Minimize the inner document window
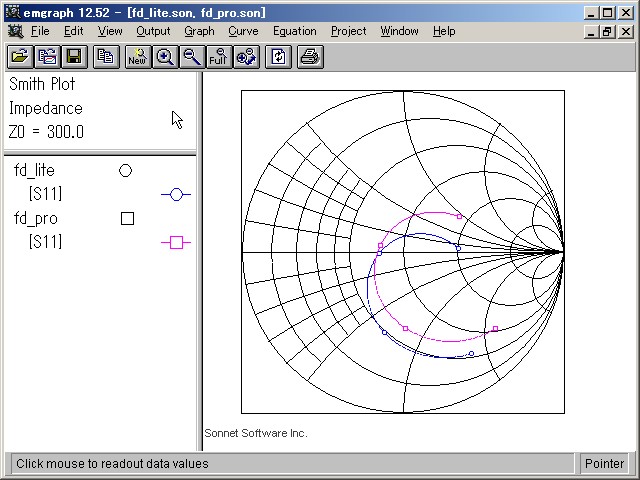This screenshot has width=640, height=480. tap(591, 32)
